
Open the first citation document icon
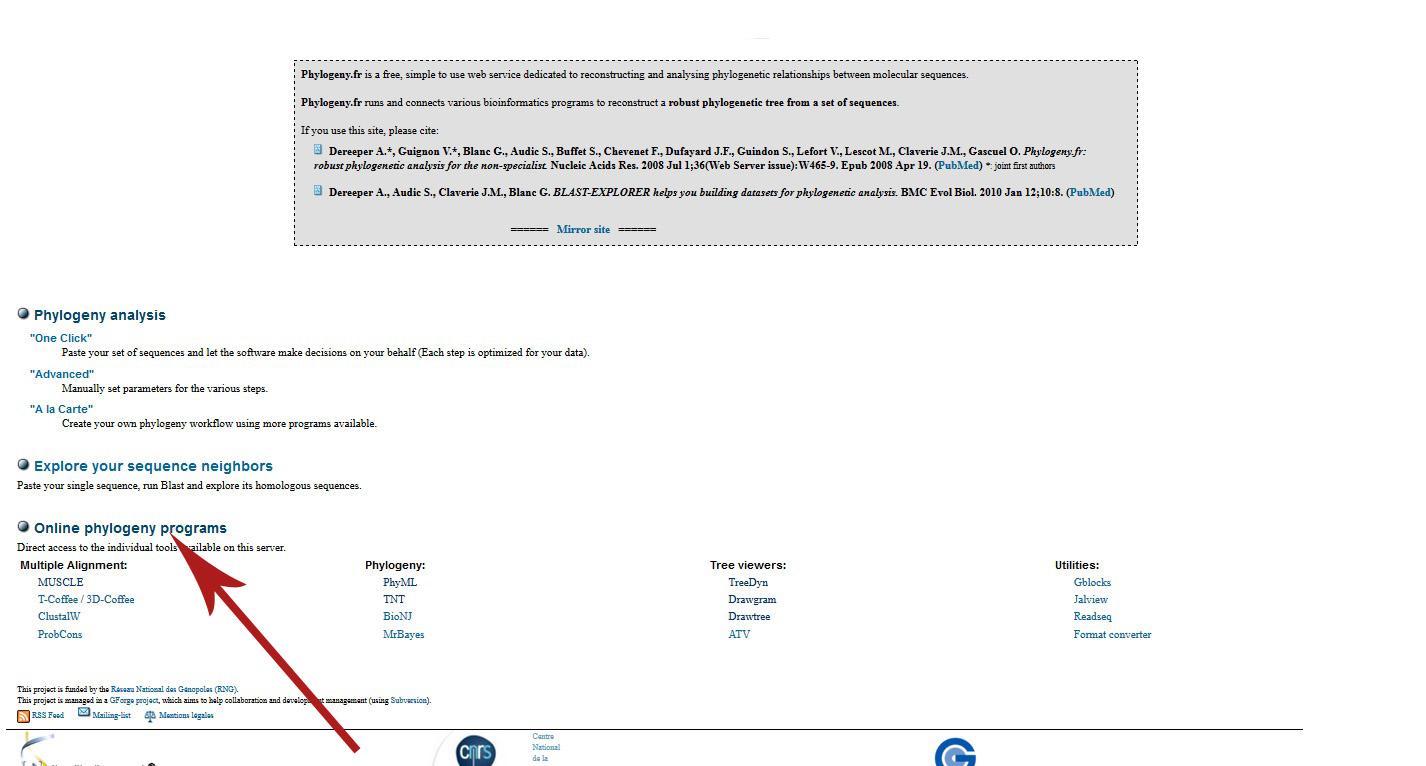(319, 150)
